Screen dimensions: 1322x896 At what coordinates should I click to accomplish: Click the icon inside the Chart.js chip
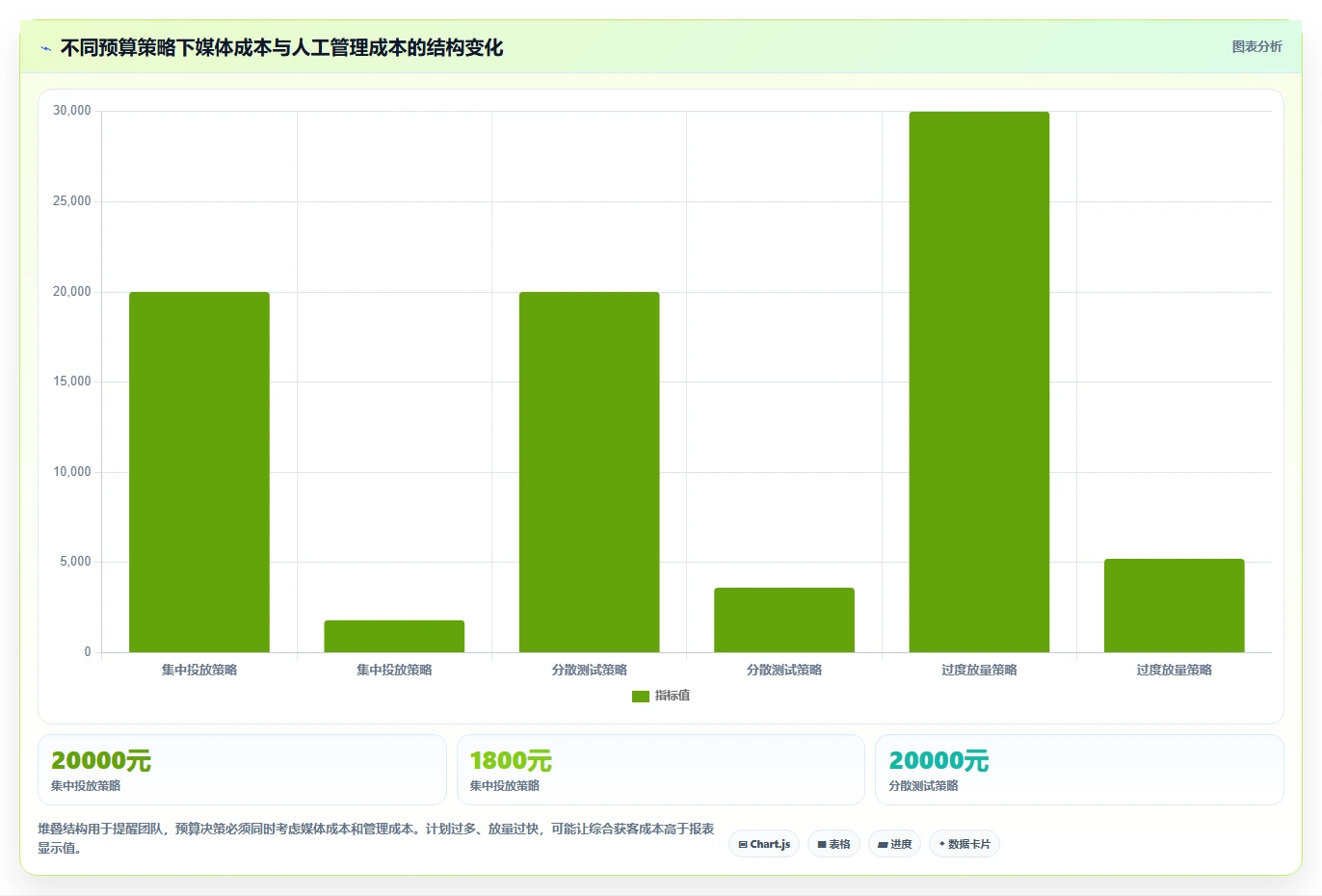[743, 845]
